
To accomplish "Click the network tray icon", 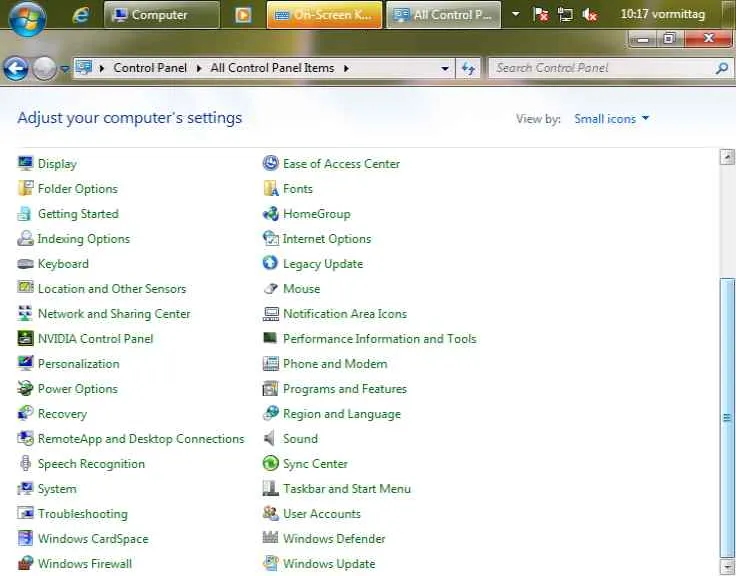I will pos(565,15).
